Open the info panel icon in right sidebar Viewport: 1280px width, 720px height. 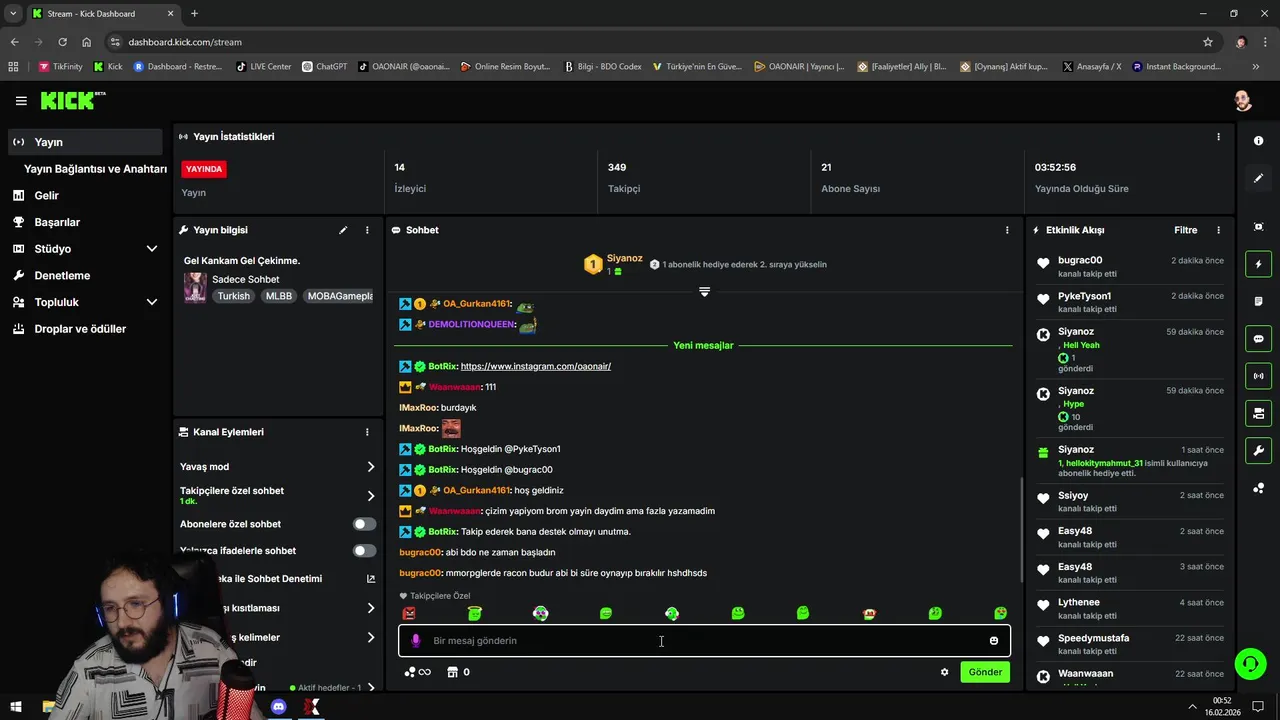click(1258, 141)
